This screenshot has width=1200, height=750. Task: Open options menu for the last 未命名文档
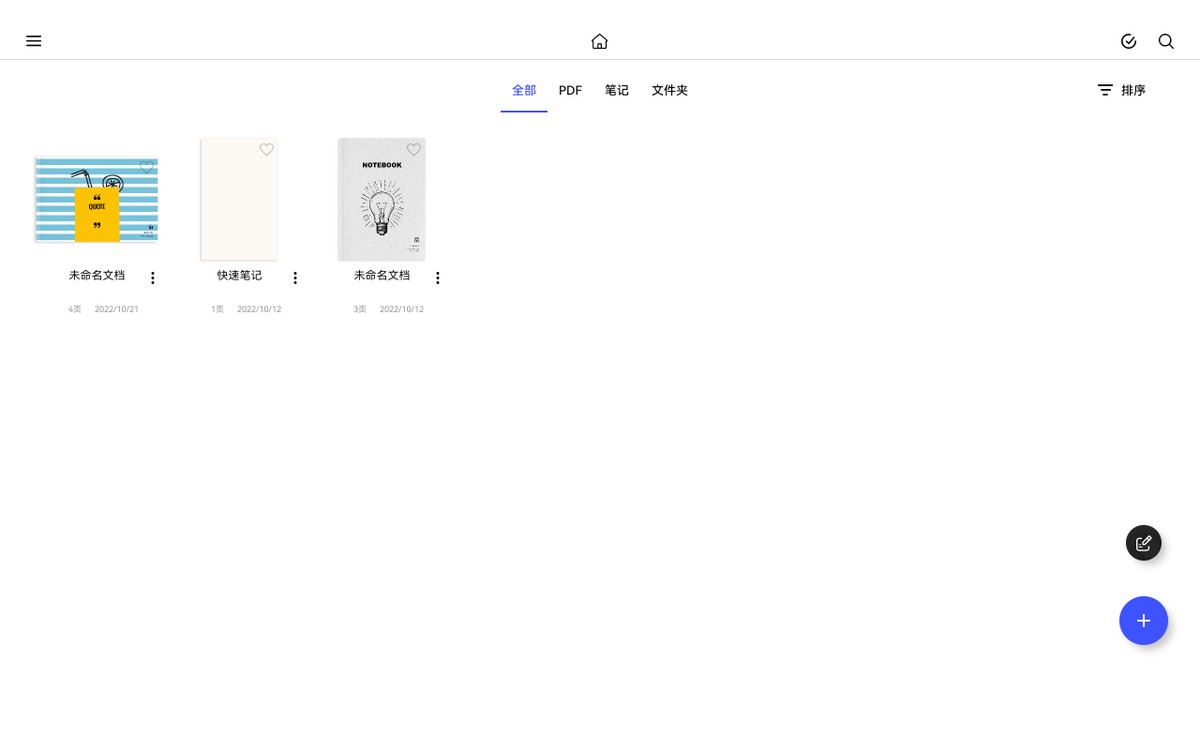coord(437,277)
